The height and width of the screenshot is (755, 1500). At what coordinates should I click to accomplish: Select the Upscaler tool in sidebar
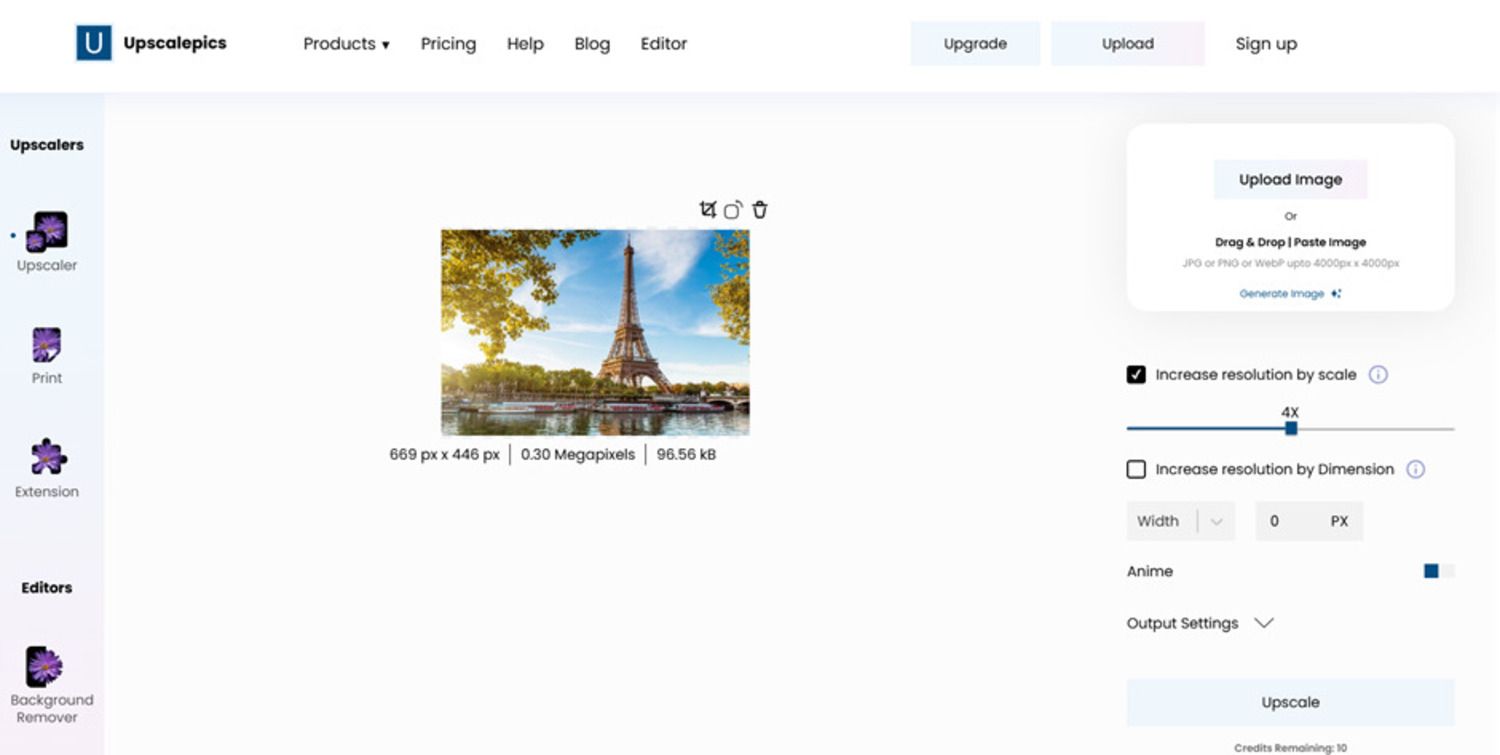coord(46,232)
